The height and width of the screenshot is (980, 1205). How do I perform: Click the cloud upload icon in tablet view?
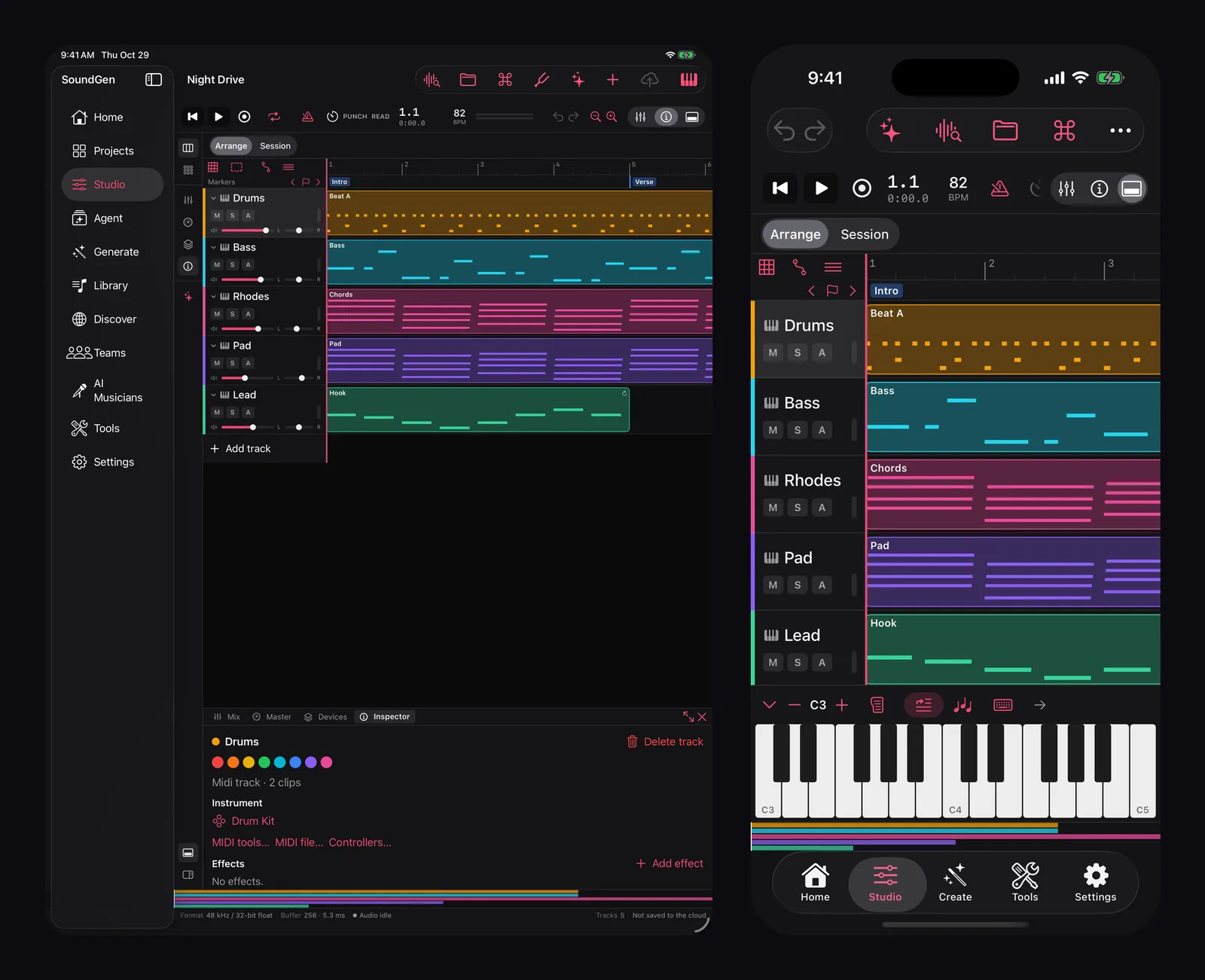(x=650, y=80)
